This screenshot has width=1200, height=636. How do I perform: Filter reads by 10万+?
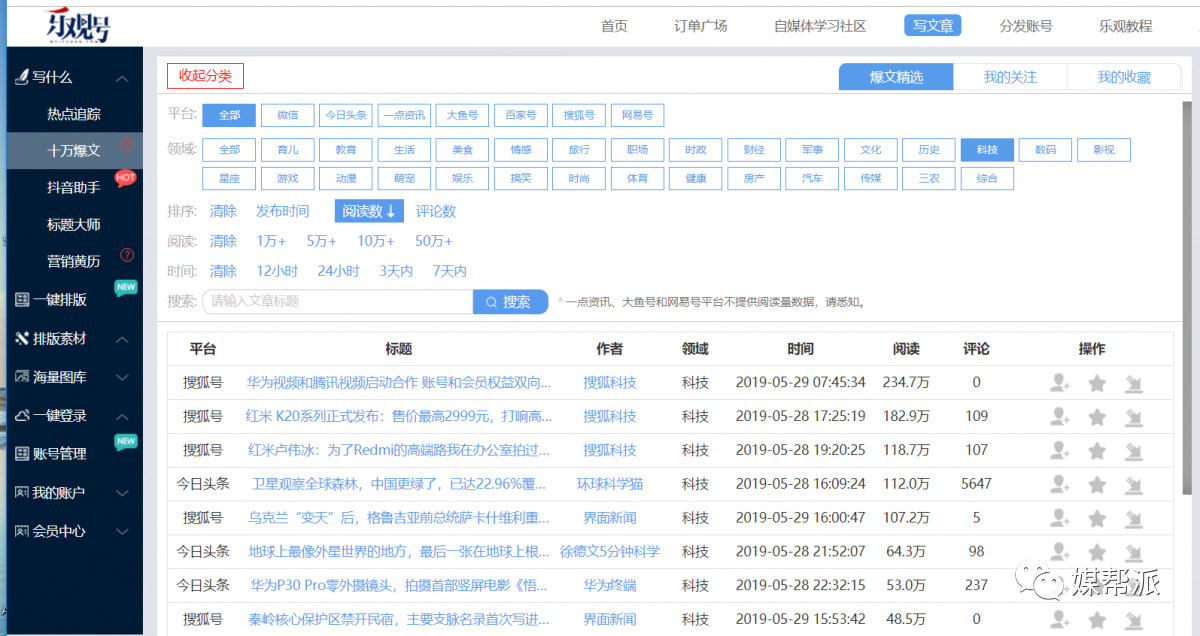pos(376,241)
